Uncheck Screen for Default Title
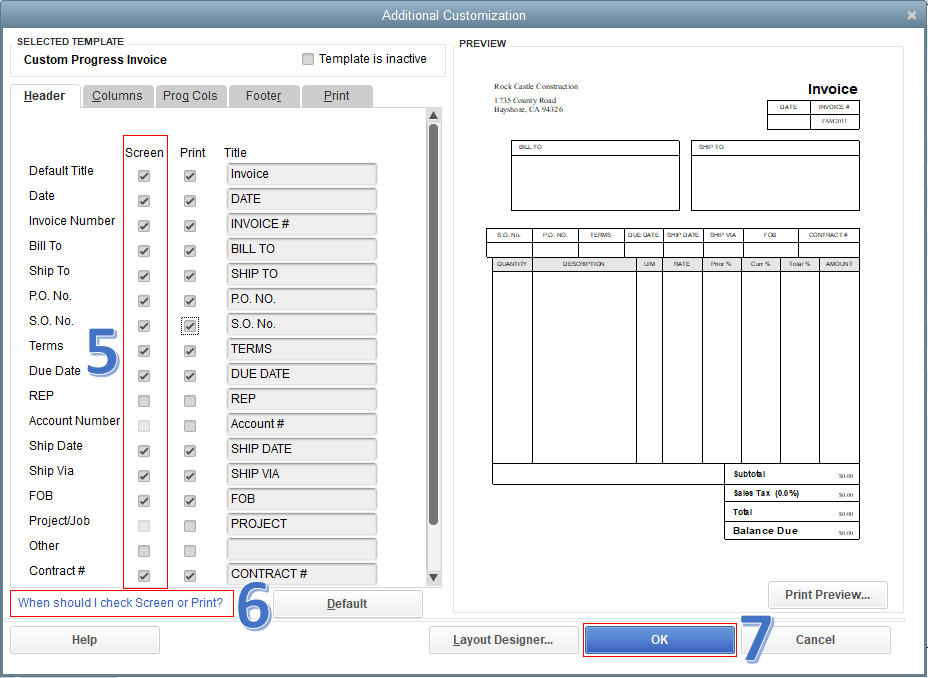The image size is (928, 678). (143, 175)
